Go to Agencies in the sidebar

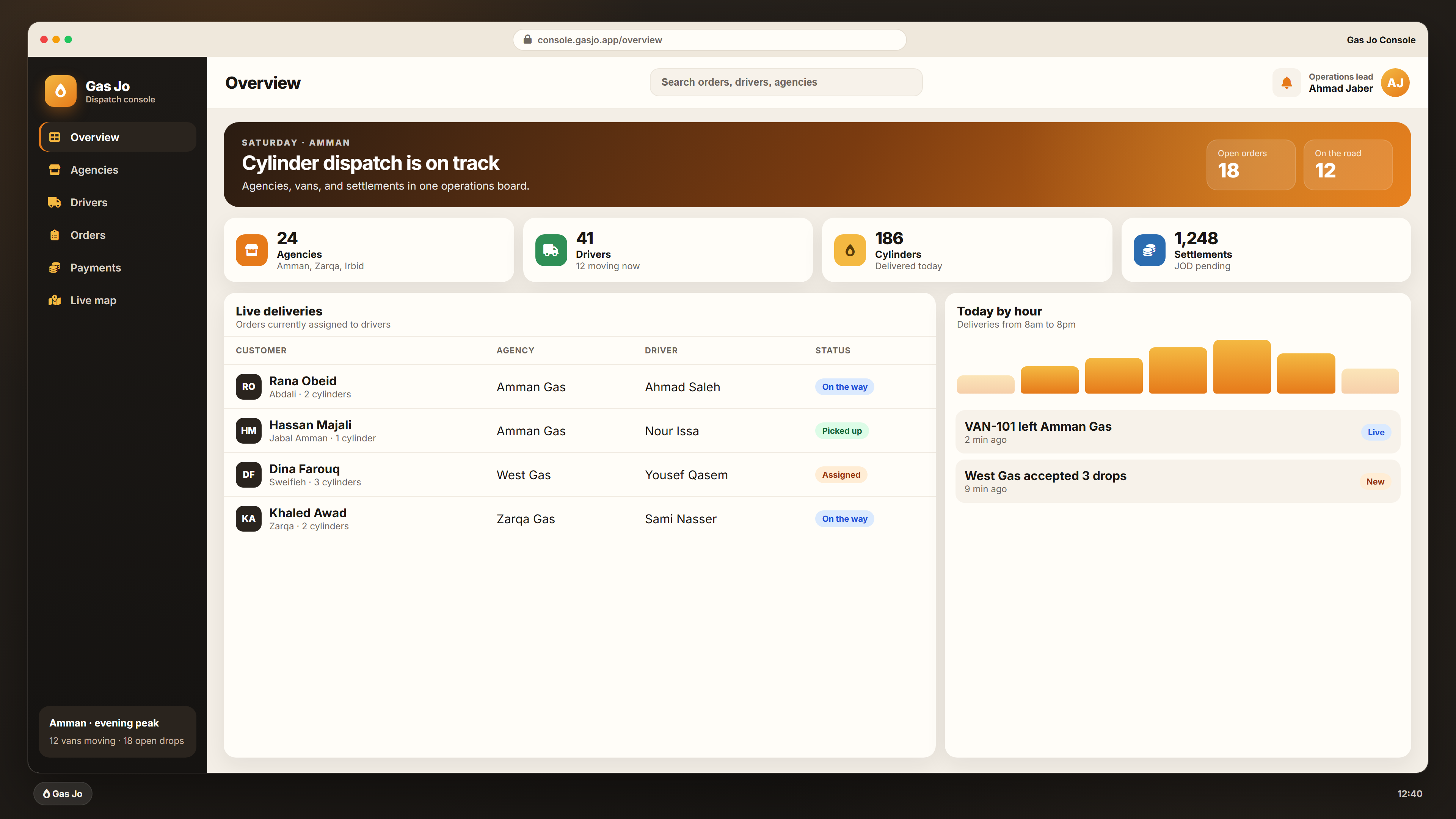118,169
